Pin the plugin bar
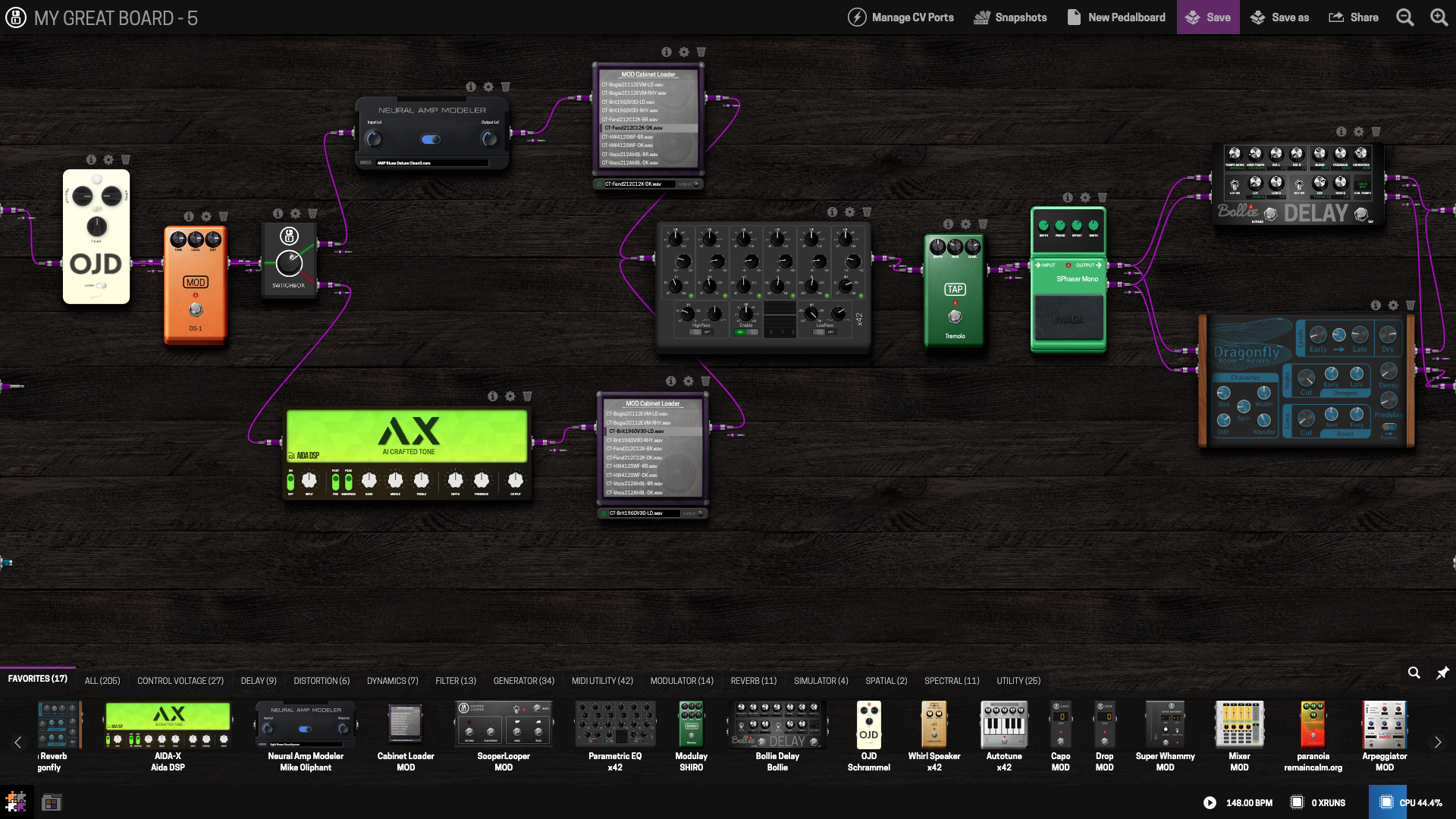 click(1442, 673)
